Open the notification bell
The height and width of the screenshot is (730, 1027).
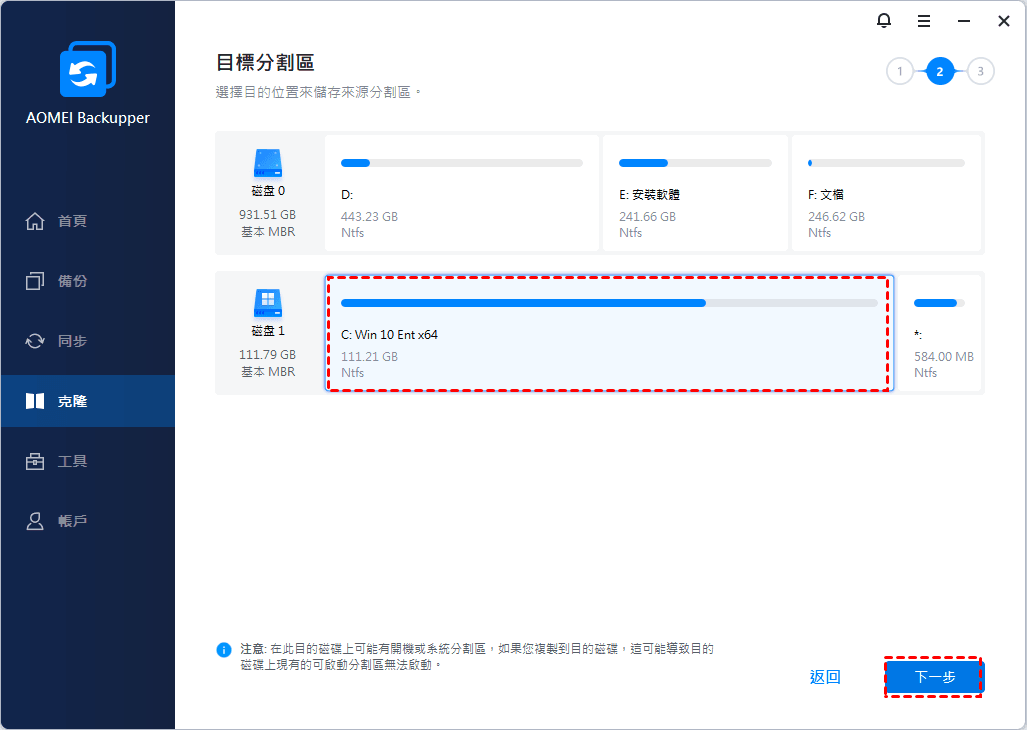pos(884,21)
